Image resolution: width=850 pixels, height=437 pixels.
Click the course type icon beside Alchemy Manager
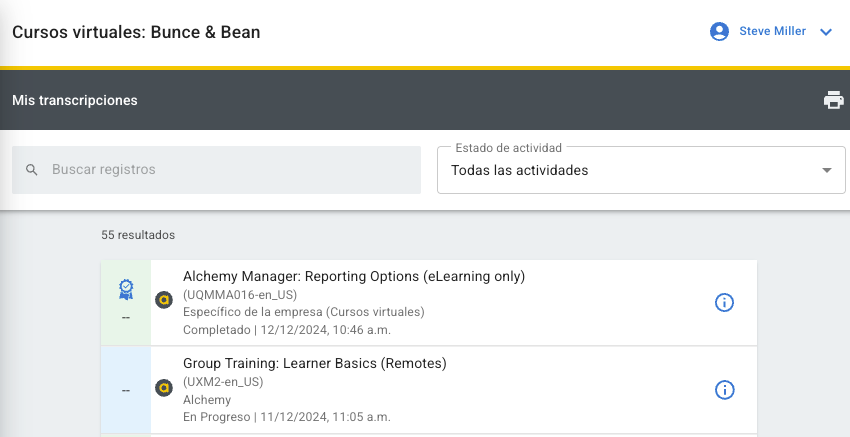(164, 299)
